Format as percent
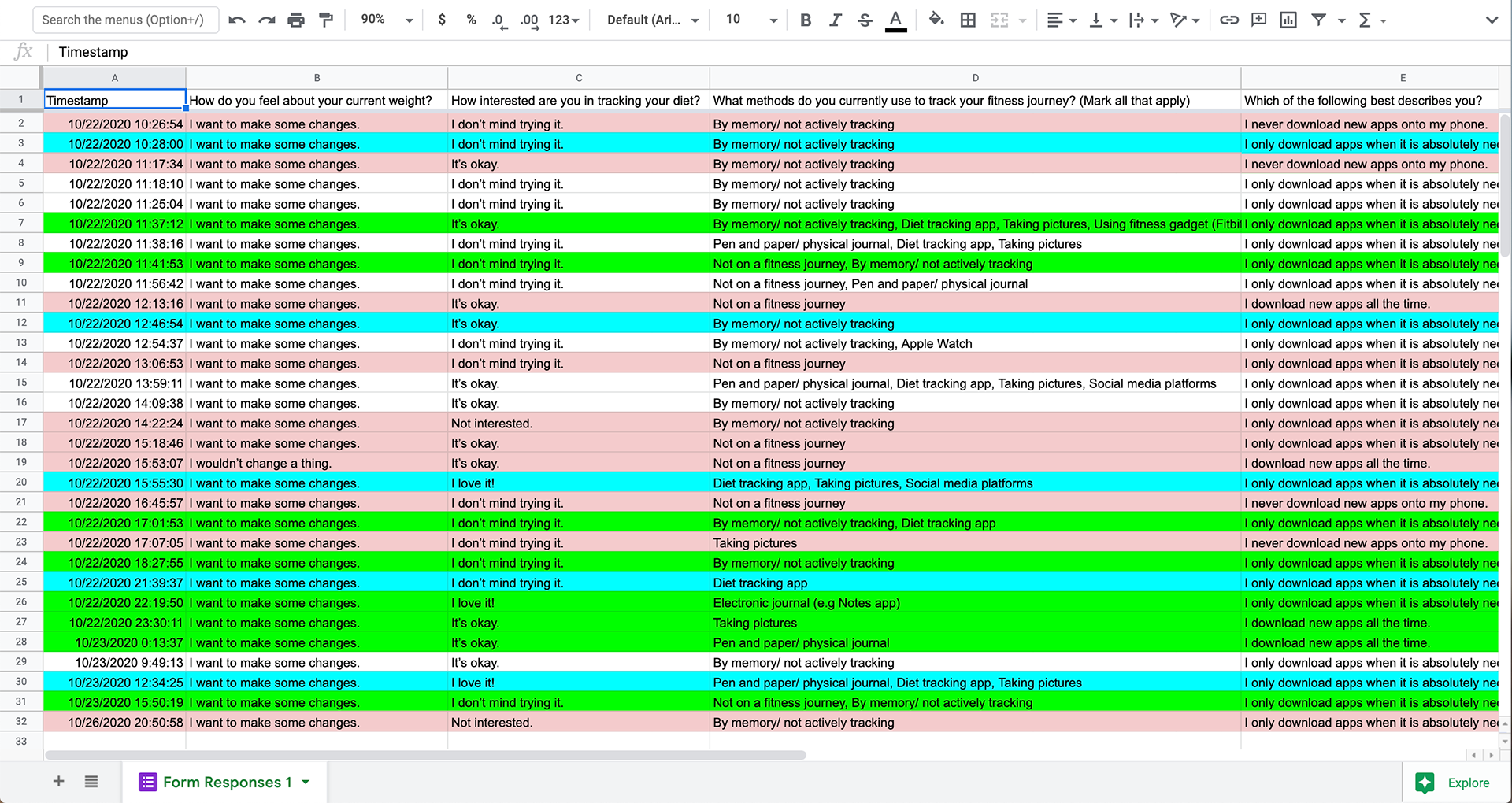 click(x=471, y=20)
